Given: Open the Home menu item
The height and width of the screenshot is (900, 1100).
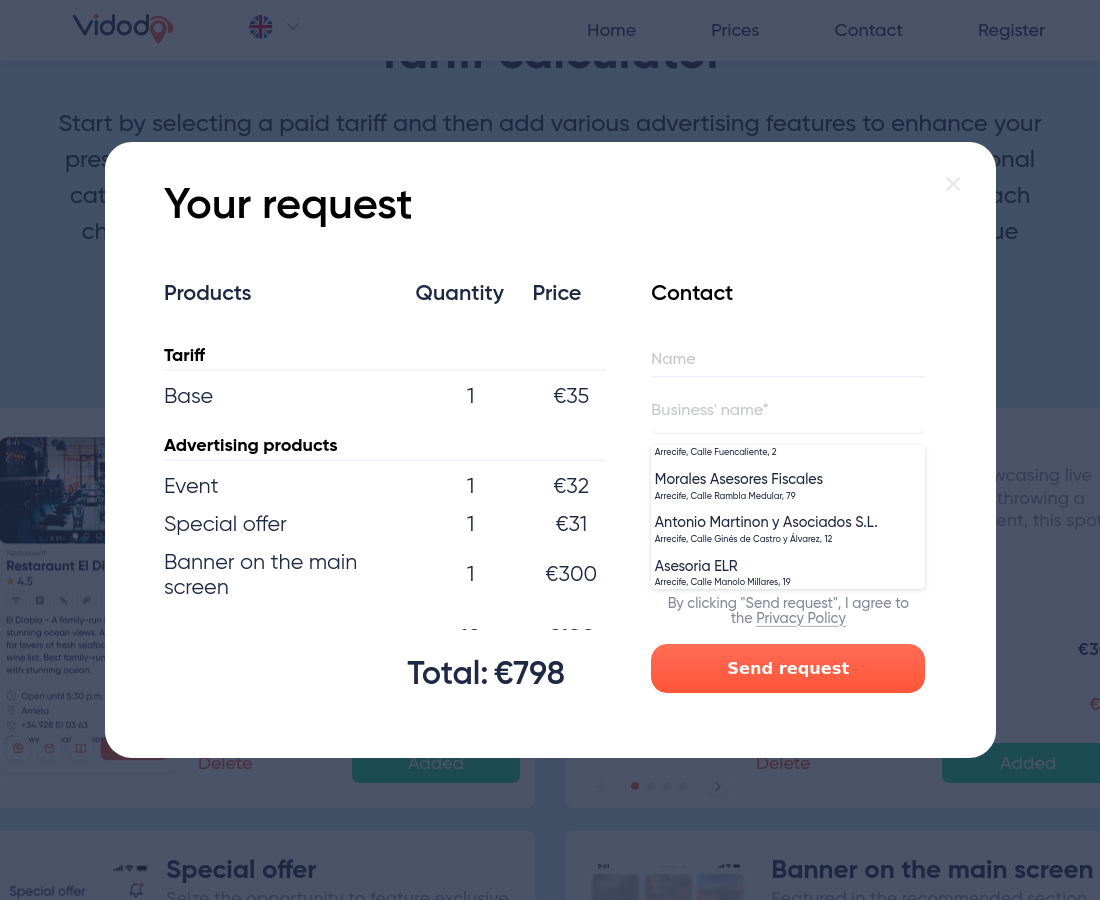Looking at the screenshot, I should (611, 30).
